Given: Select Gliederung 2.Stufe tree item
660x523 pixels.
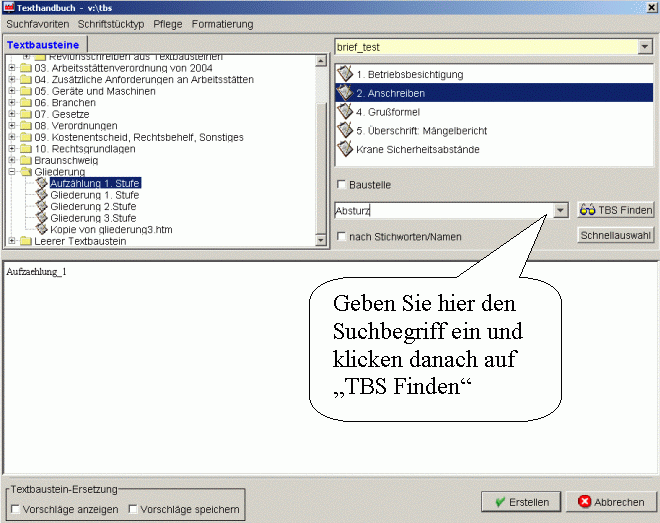Looking at the screenshot, I should (x=93, y=206).
